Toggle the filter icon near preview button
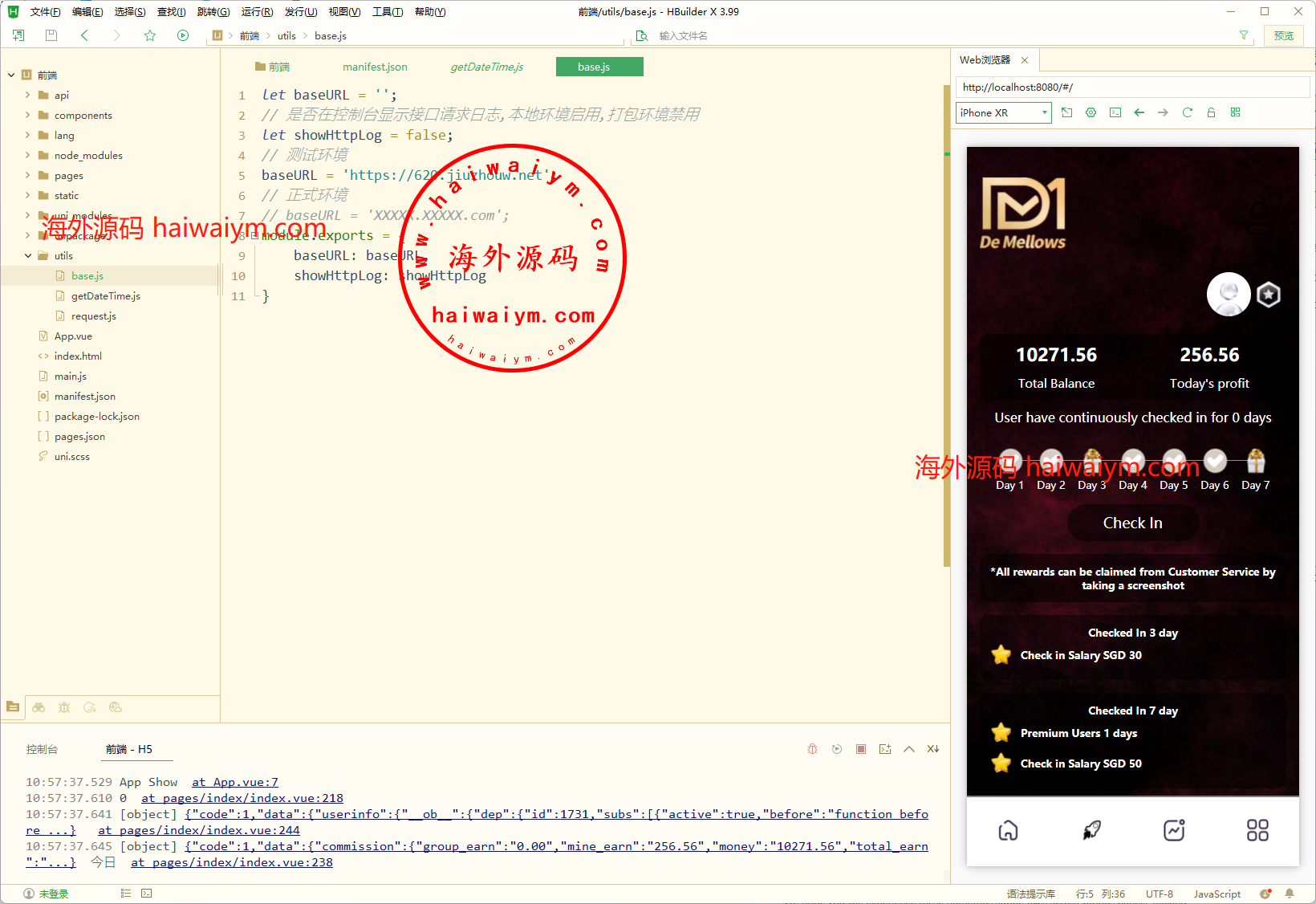This screenshot has width=1316, height=904. point(1243,35)
